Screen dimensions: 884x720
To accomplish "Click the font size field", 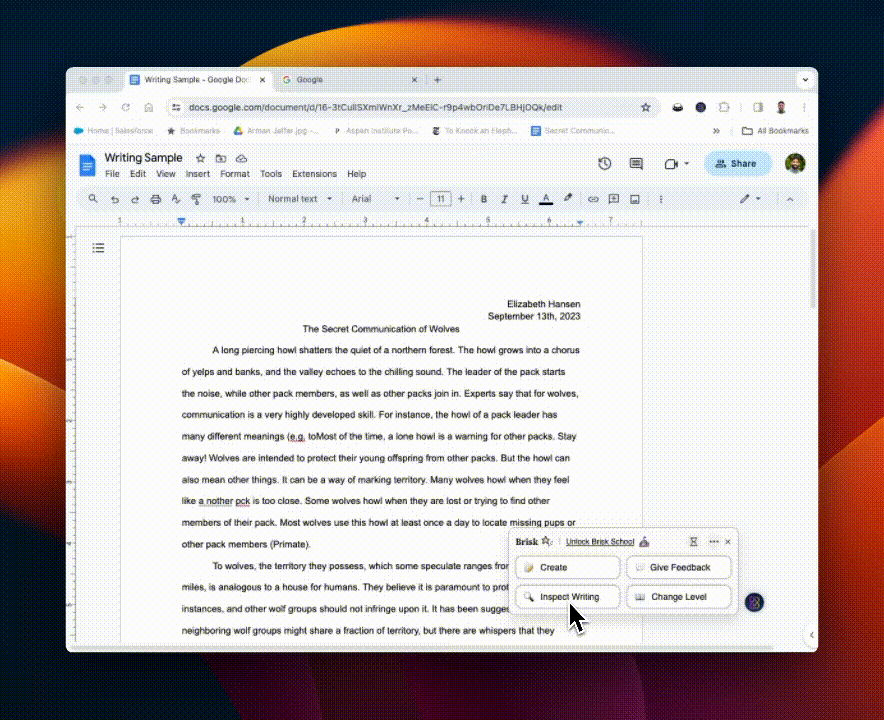I will tap(440, 199).
